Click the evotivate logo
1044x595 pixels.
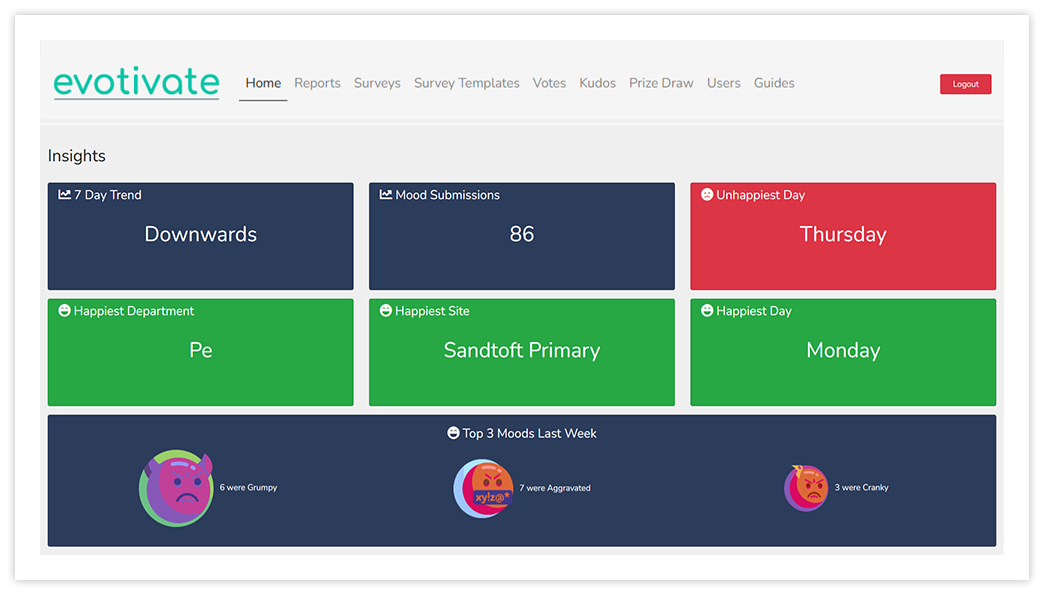pos(136,82)
